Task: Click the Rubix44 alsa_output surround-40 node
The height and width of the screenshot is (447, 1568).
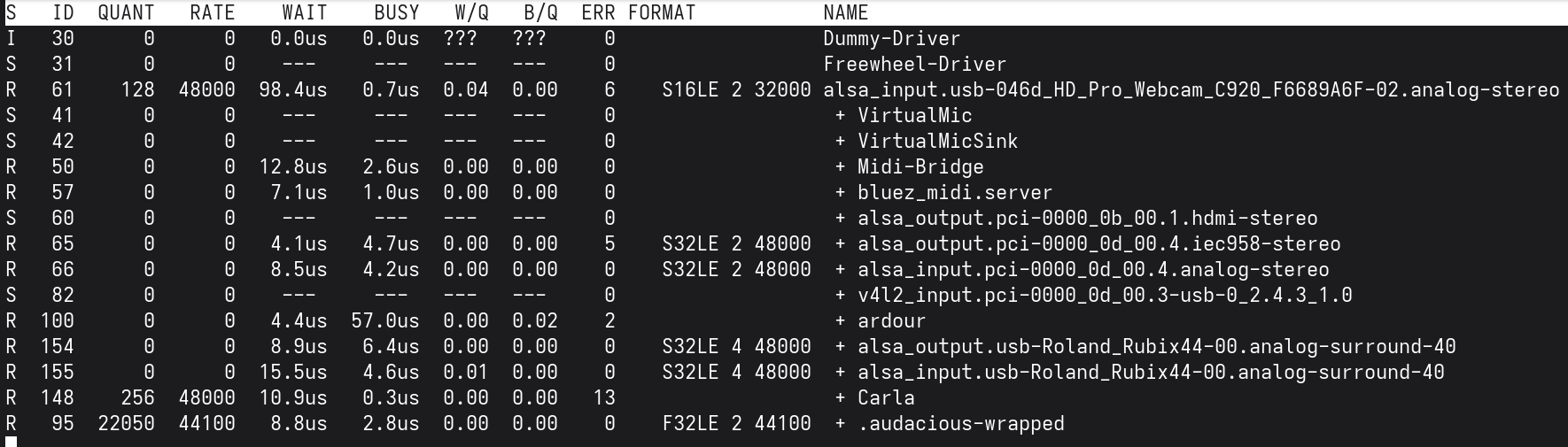Action: (1156, 347)
